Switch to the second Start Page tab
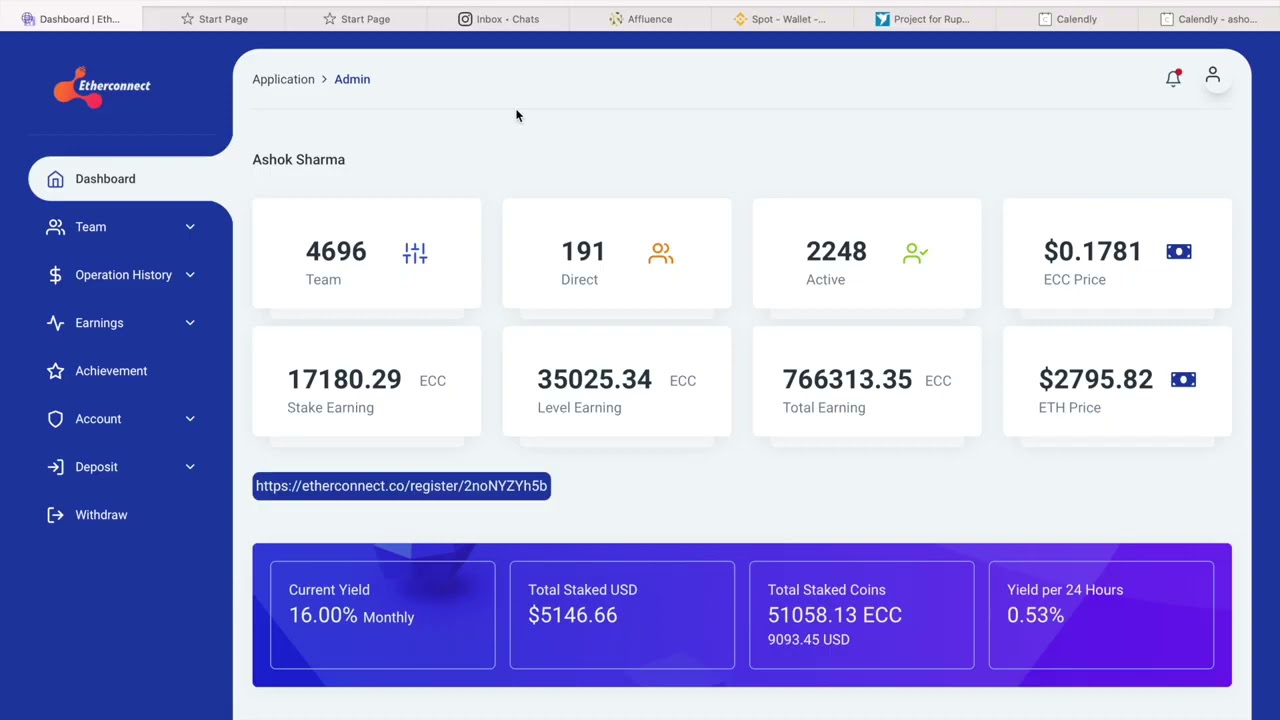The image size is (1280, 720). point(356,19)
